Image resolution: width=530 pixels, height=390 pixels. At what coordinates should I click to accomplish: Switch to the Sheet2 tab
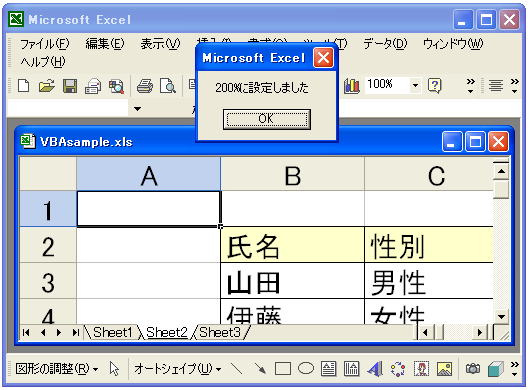[x=167, y=332]
